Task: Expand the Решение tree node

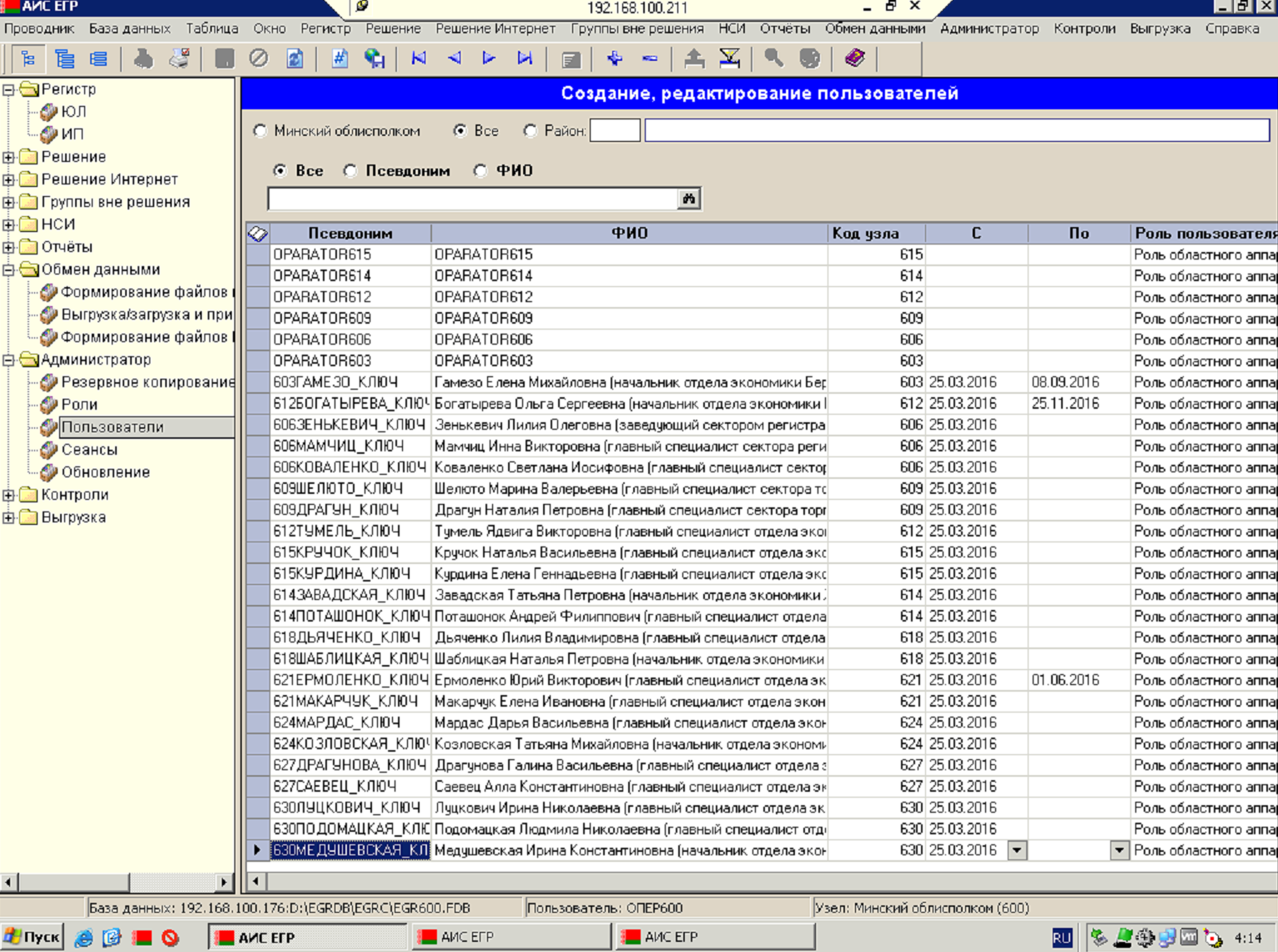Action: 8,157
